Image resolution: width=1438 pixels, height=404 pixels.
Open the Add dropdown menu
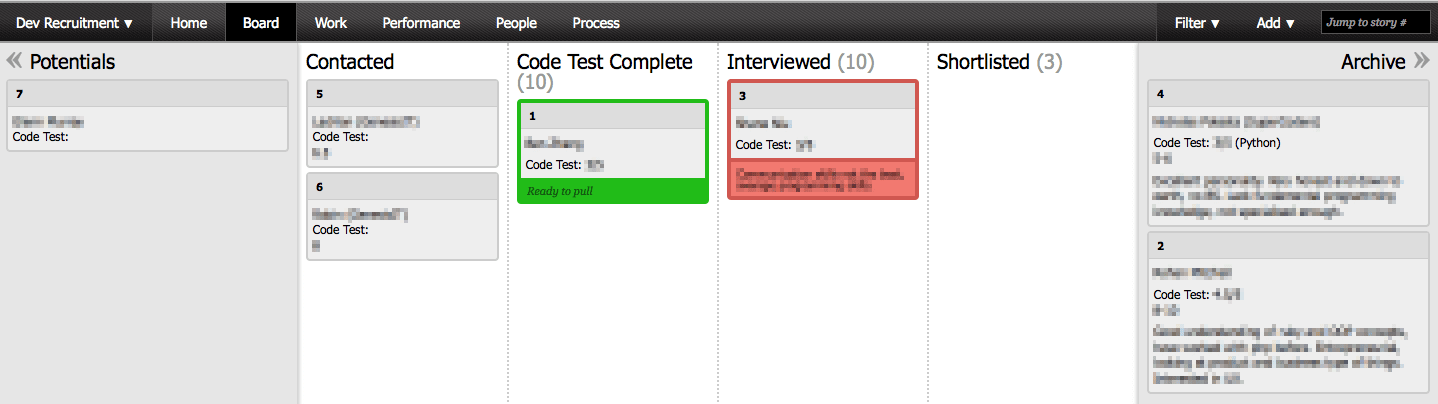[1275, 22]
